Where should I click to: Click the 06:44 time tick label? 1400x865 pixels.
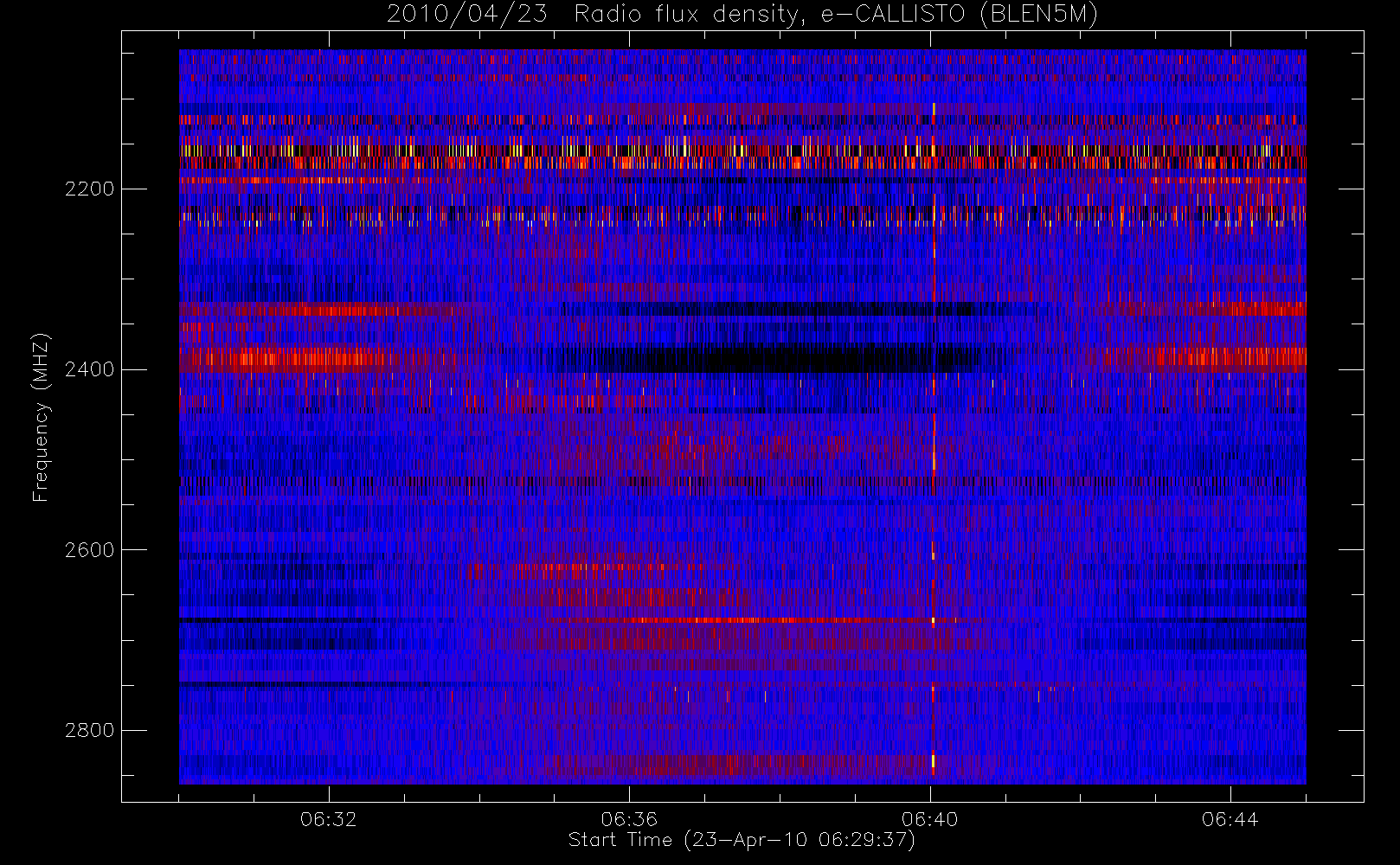pyautogui.click(x=1230, y=819)
